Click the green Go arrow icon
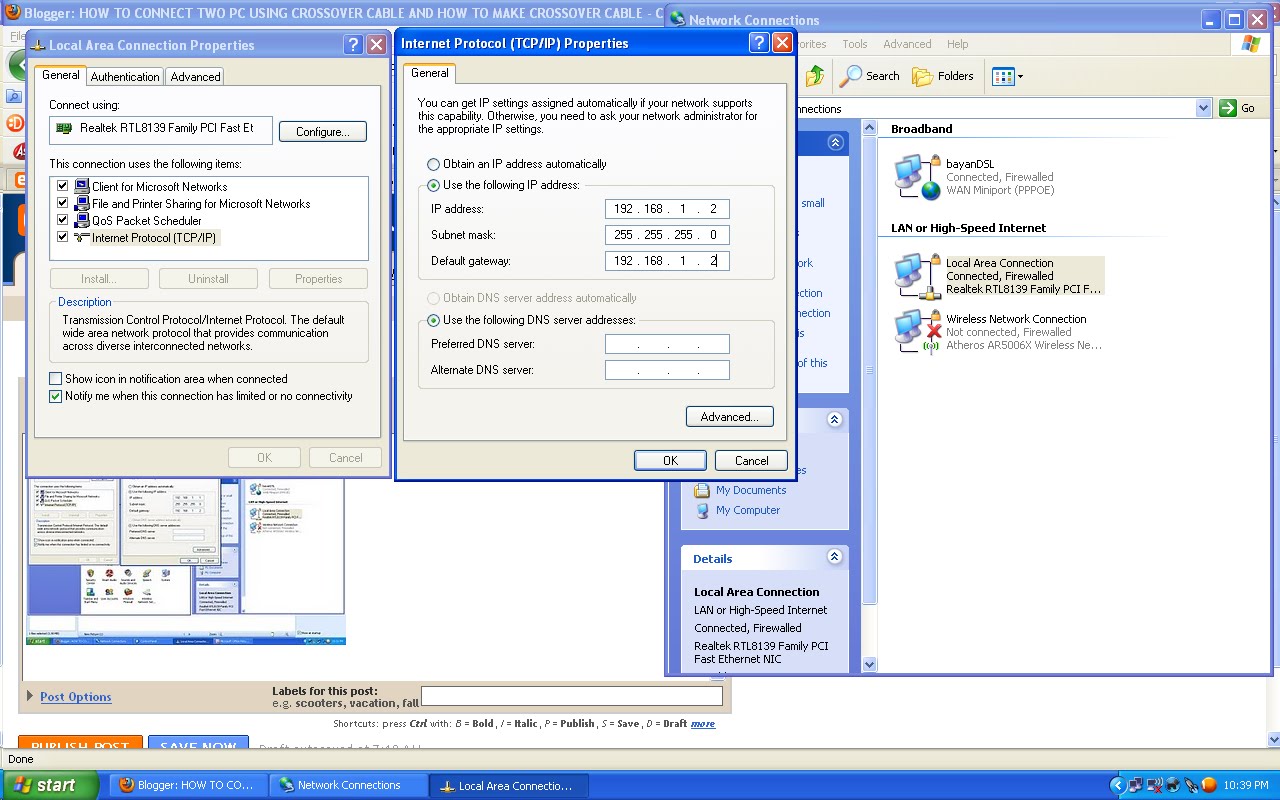The image size is (1280, 800). point(1228,108)
